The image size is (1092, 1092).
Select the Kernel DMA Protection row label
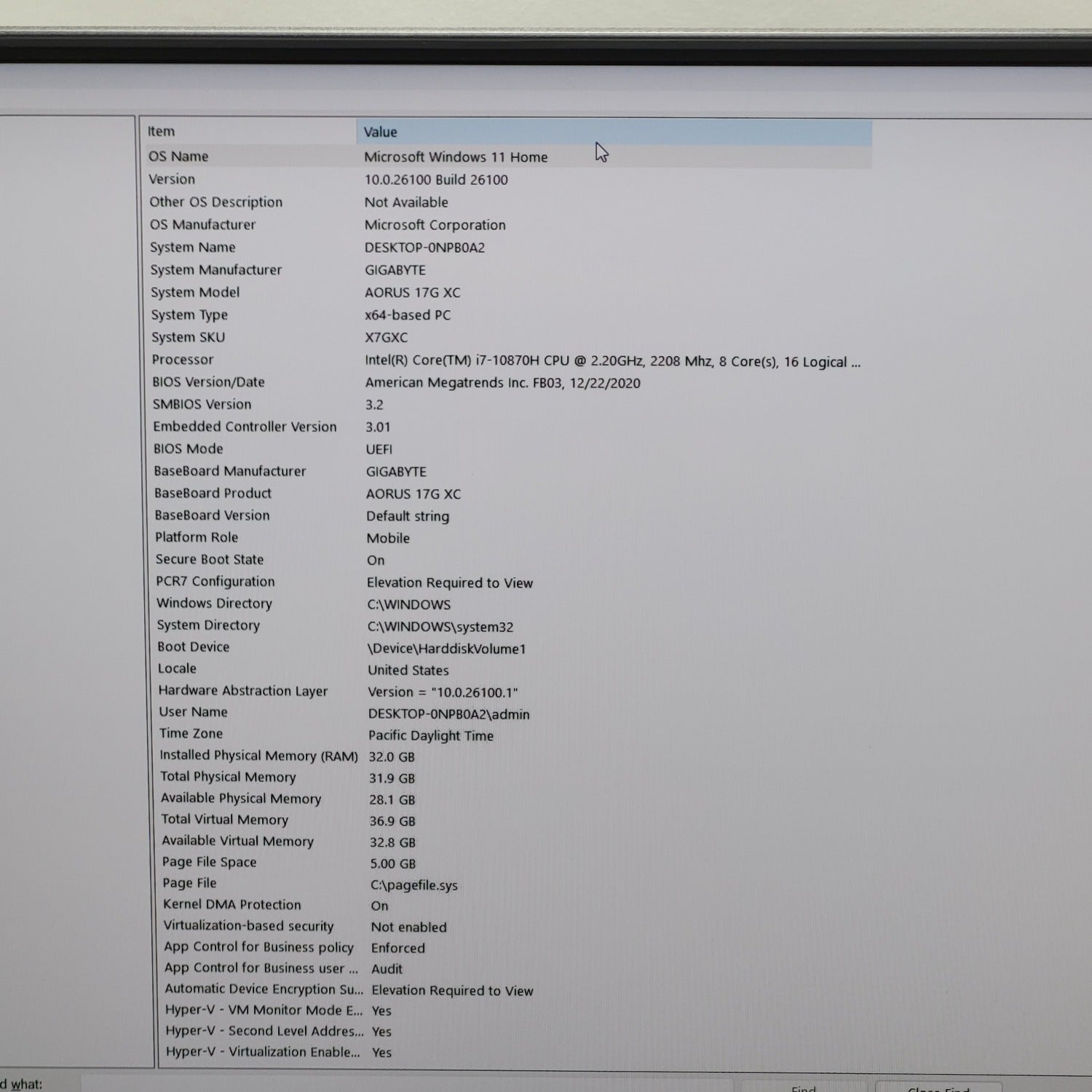pyautogui.click(x=232, y=904)
